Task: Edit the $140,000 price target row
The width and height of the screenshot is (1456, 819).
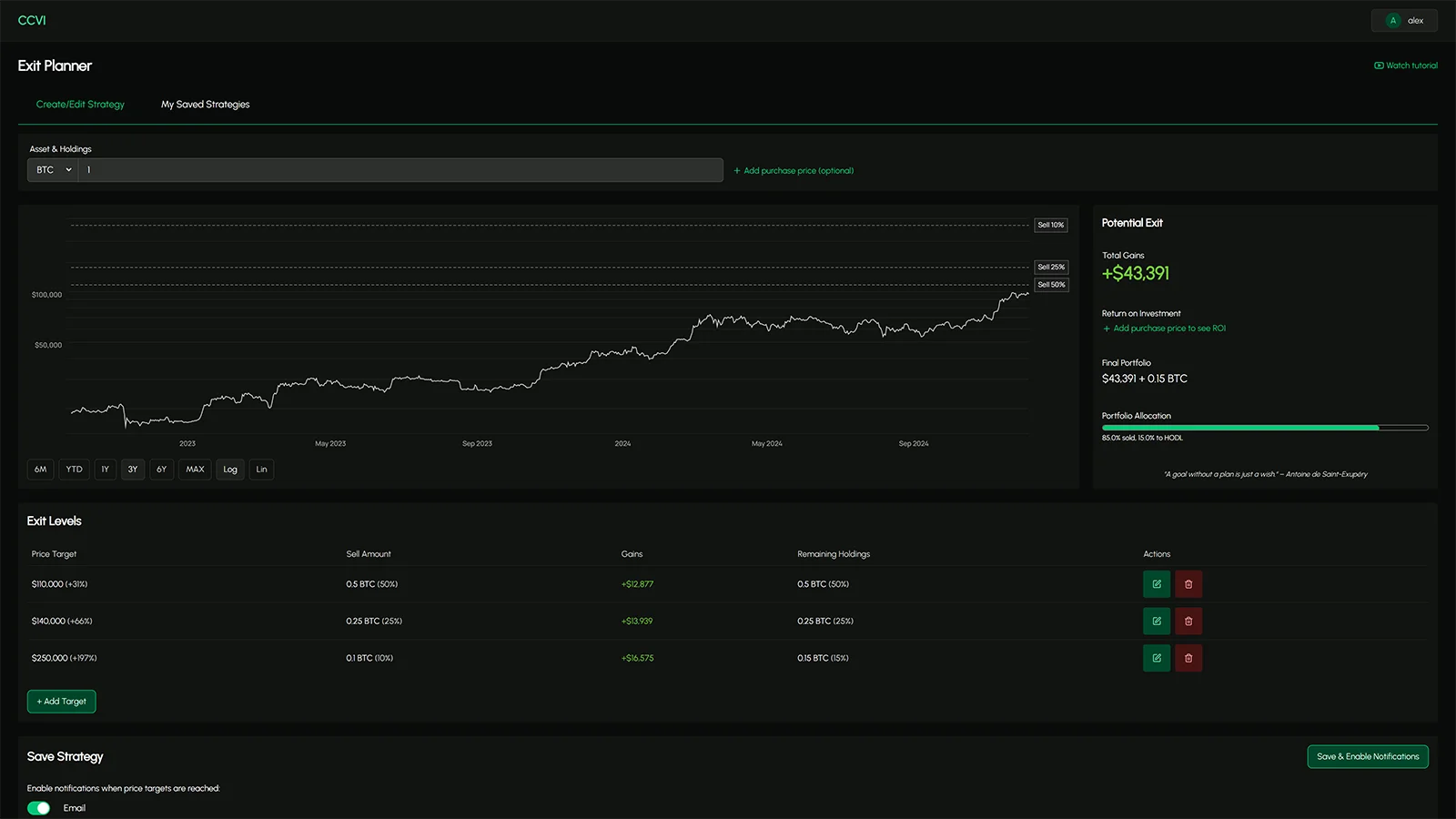Action: point(1157,622)
